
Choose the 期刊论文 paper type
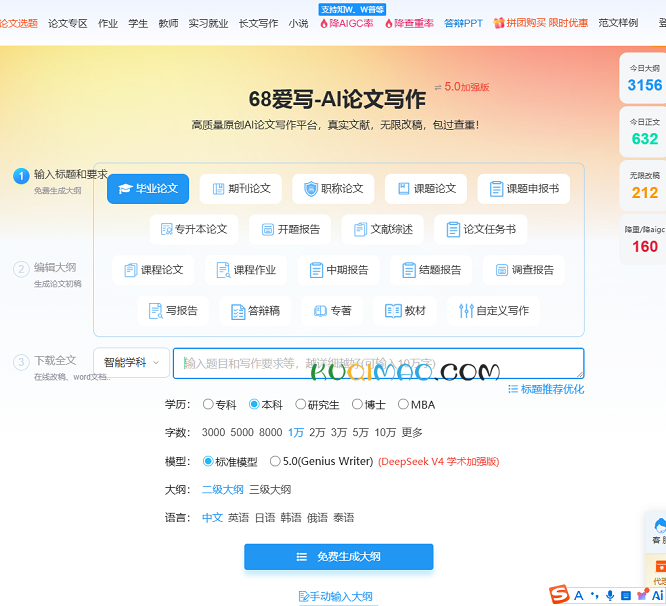point(240,189)
